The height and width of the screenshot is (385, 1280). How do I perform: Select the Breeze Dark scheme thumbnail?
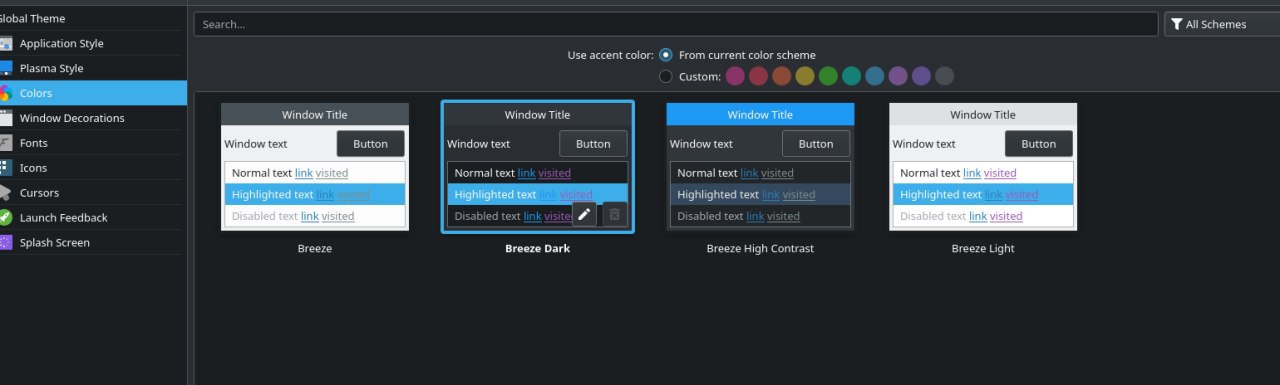click(538, 166)
